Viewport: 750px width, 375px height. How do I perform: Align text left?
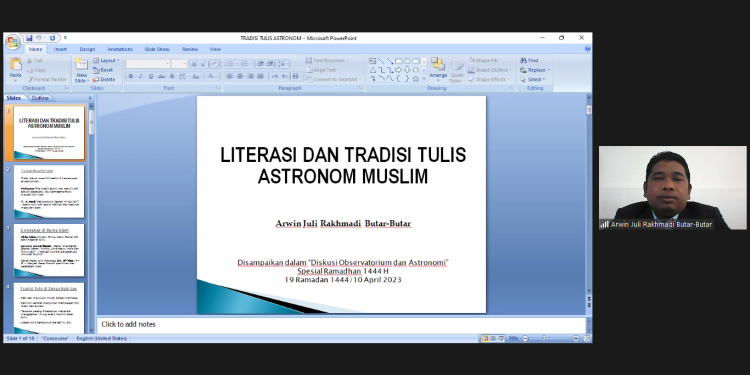(230, 77)
